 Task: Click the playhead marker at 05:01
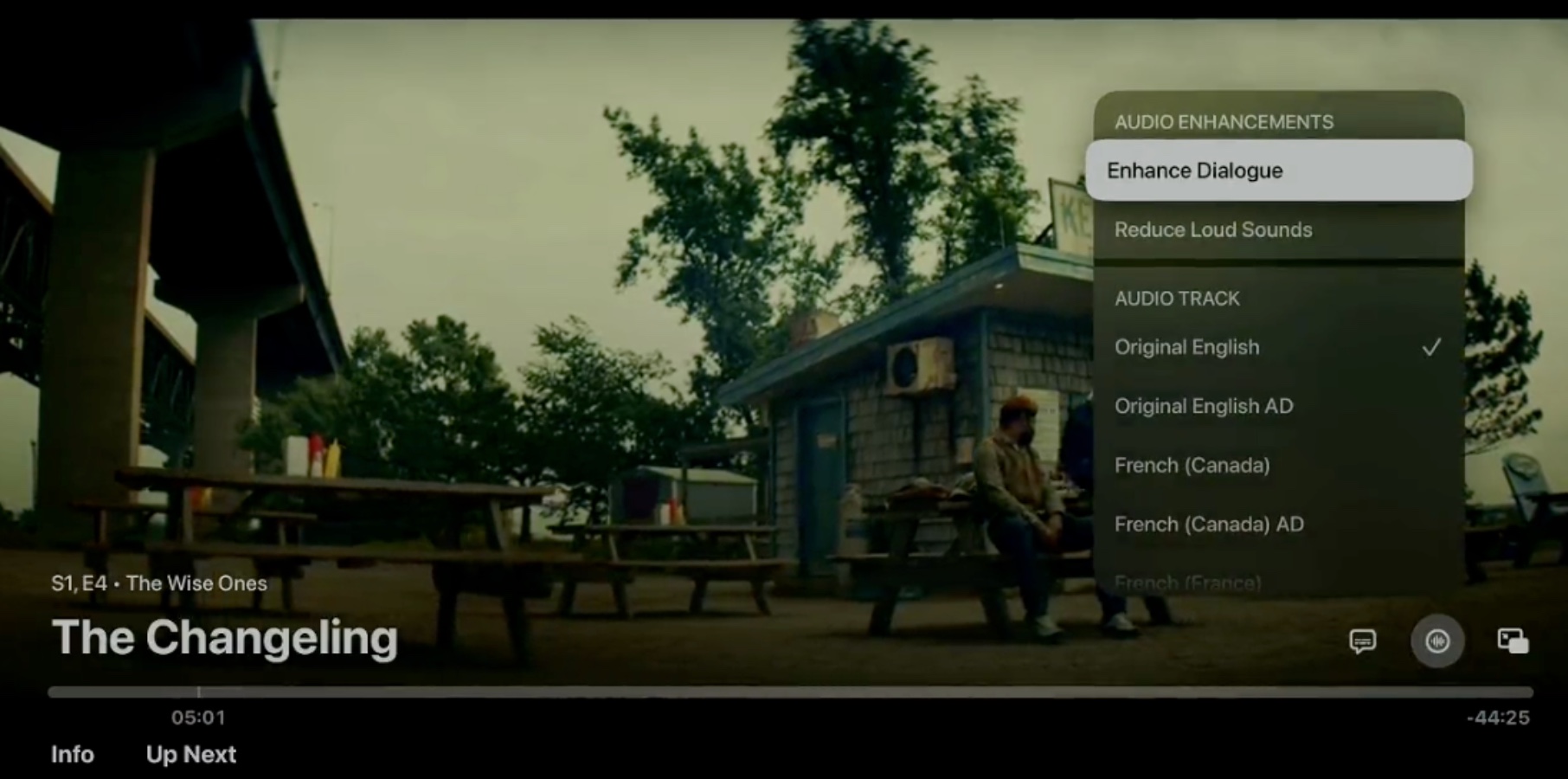pyautogui.click(x=198, y=692)
